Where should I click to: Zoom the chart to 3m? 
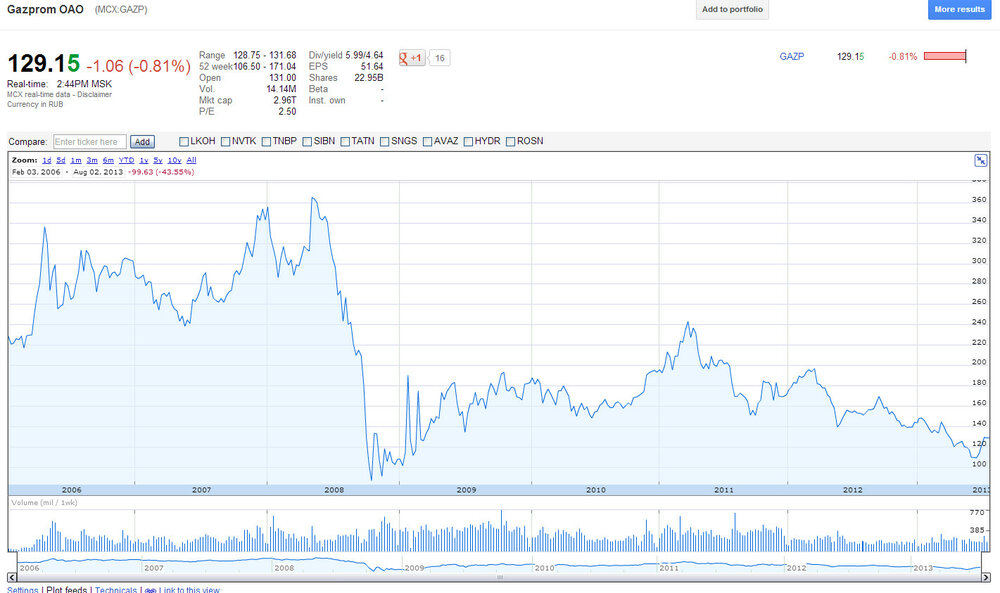[92, 160]
